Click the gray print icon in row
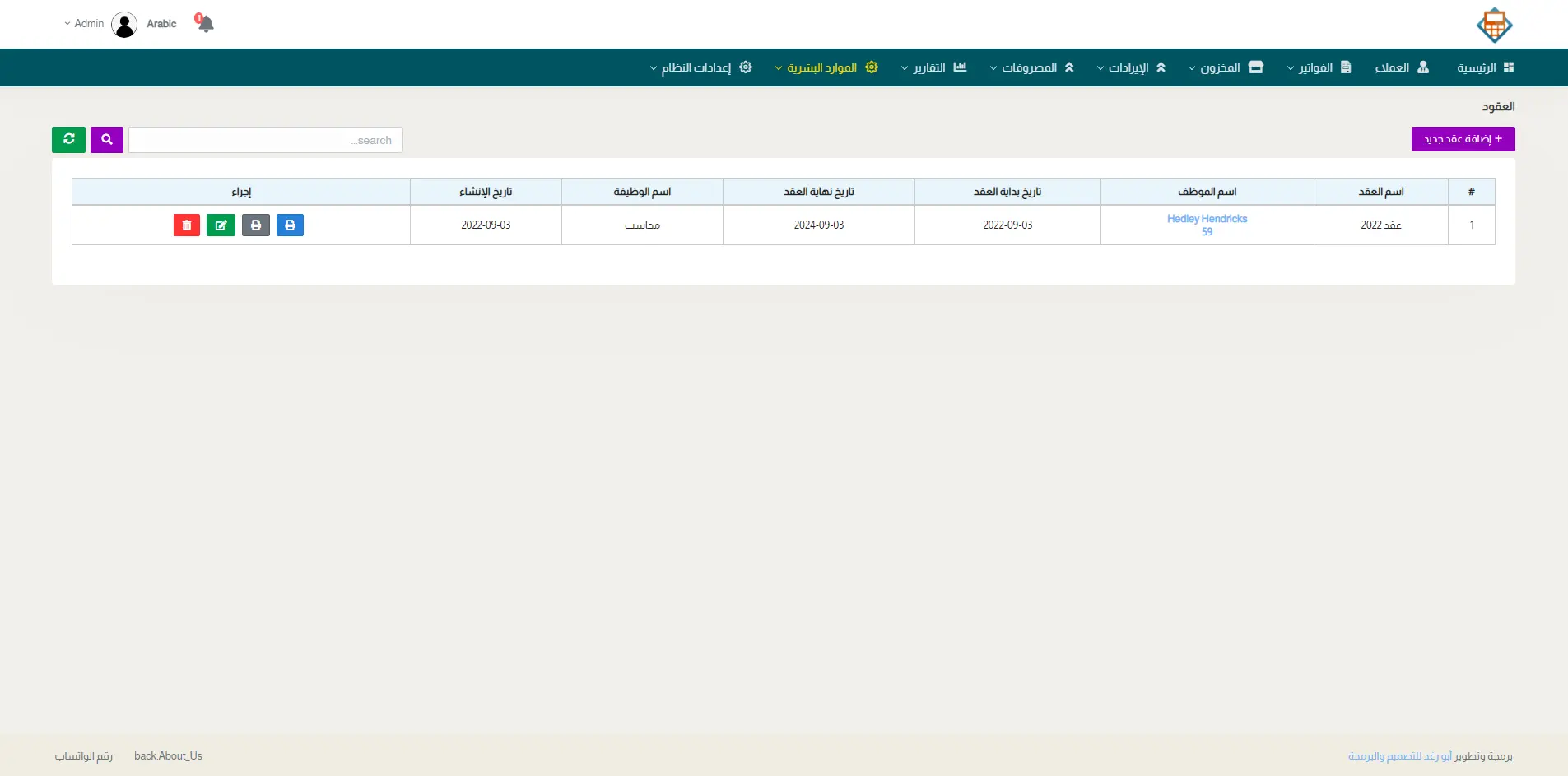Image resolution: width=1568 pixels, height=776 pixels. click(x=256, y=225)
